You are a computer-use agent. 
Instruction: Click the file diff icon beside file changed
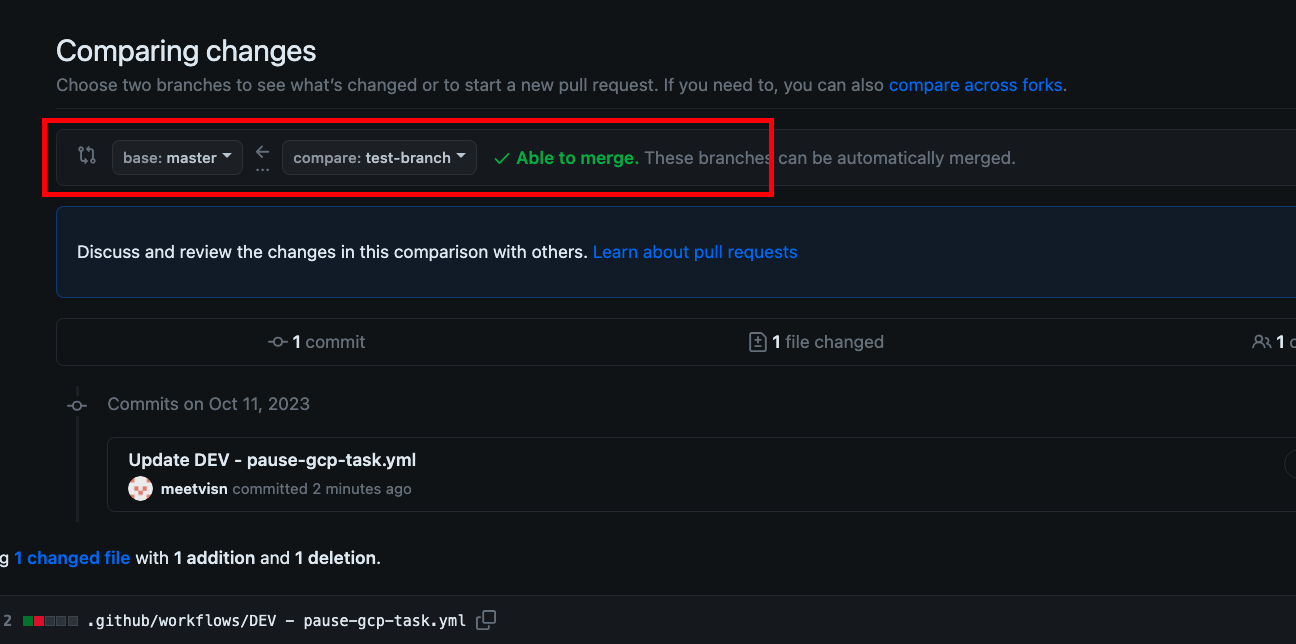tap(758, 342)
